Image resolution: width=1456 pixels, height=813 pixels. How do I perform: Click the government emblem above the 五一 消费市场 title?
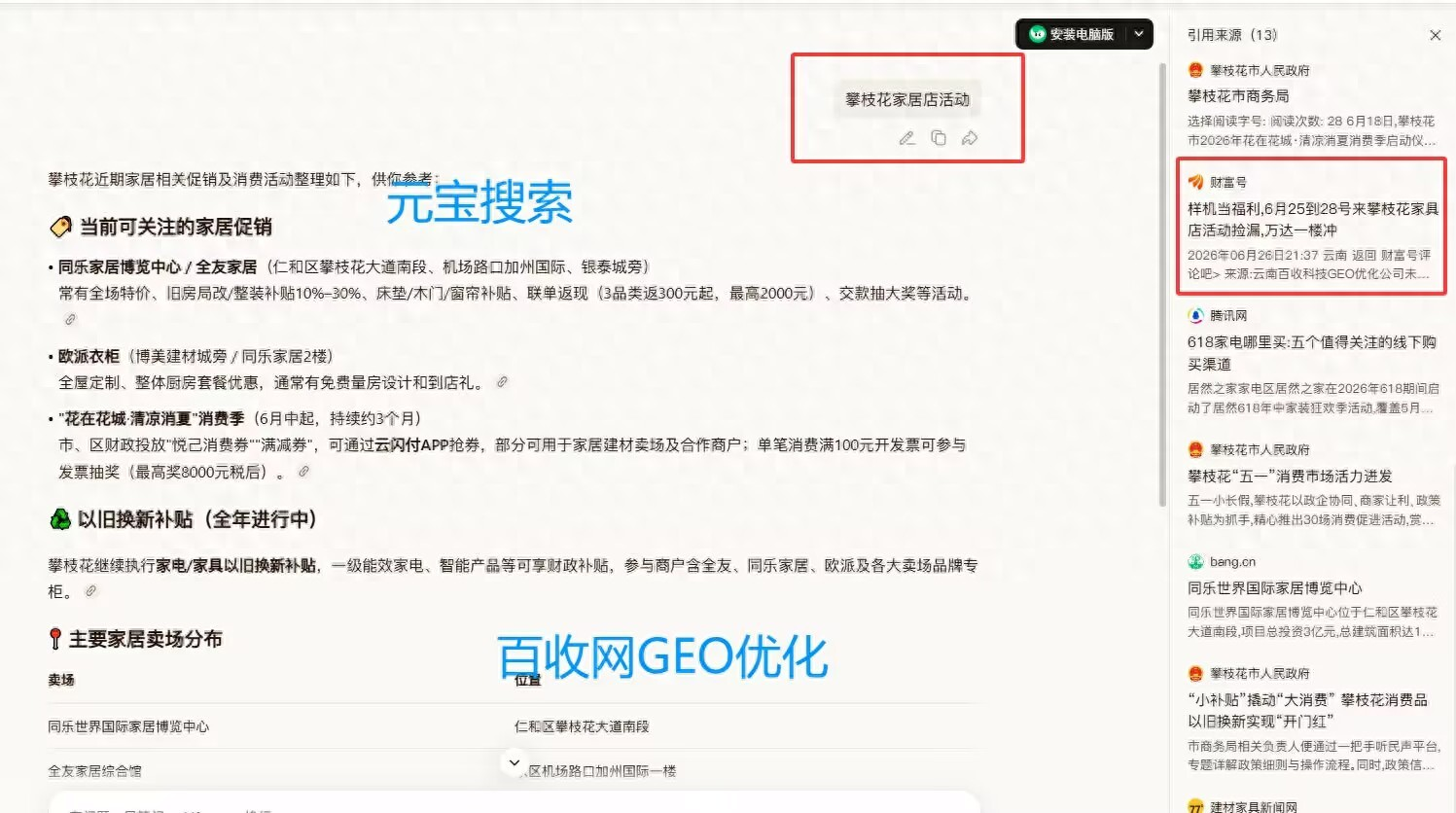[1195, 449]
